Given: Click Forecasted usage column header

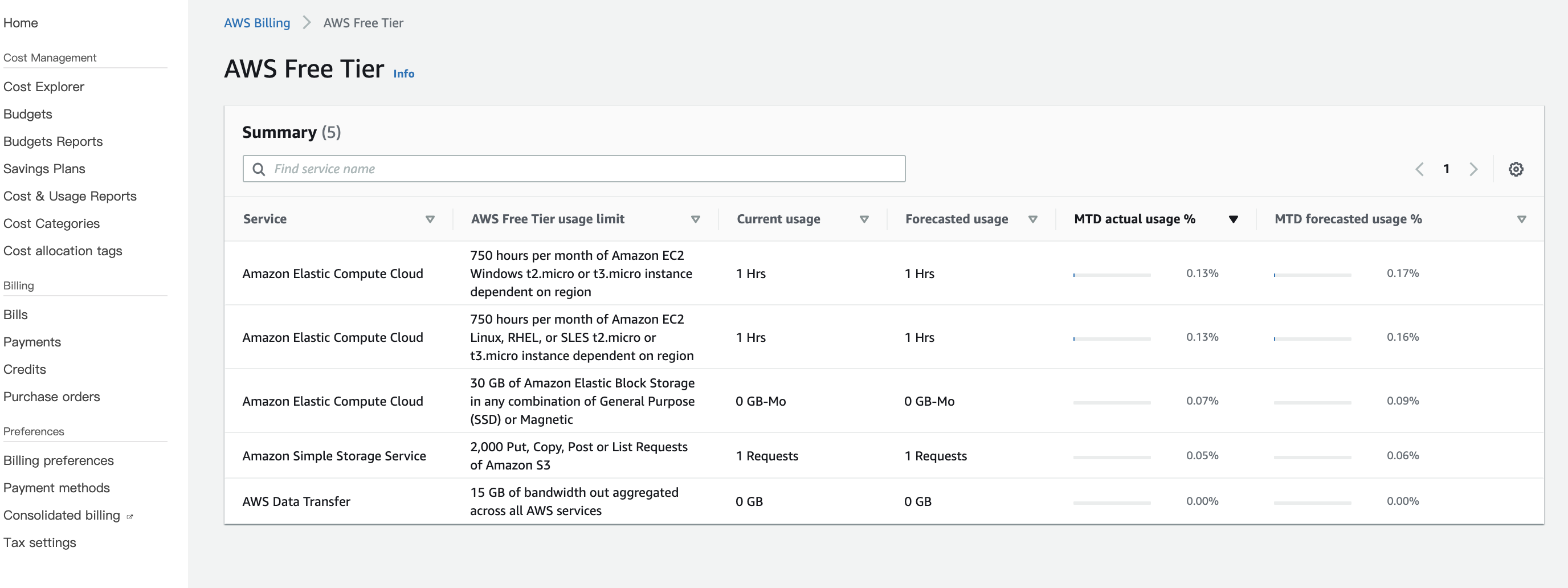Looking at the screenshot, I should click(957, 219).
